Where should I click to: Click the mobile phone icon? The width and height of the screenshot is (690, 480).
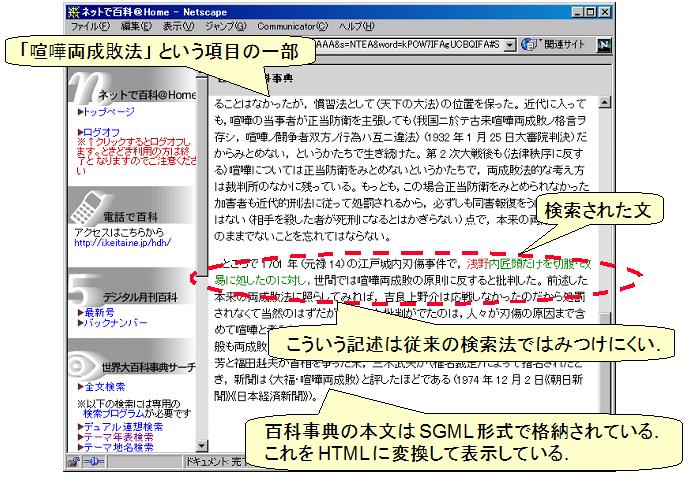pos(89,208)
